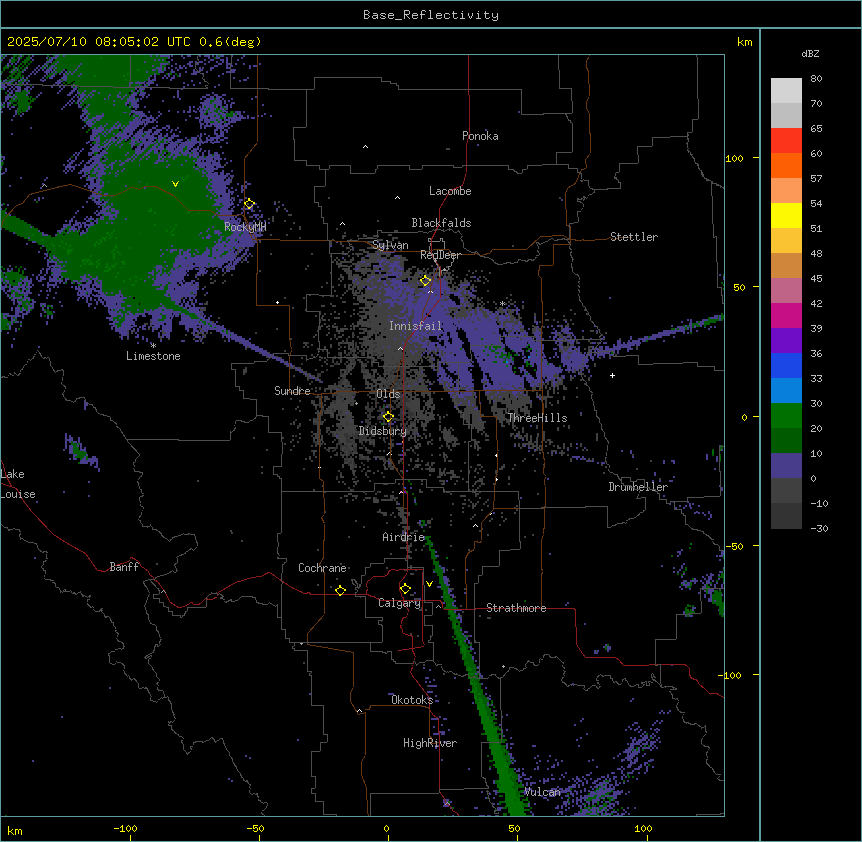Click the yellow diamond marker beside RockyMH
Screen dimensions: 862x842
click(x=249, y=204)
